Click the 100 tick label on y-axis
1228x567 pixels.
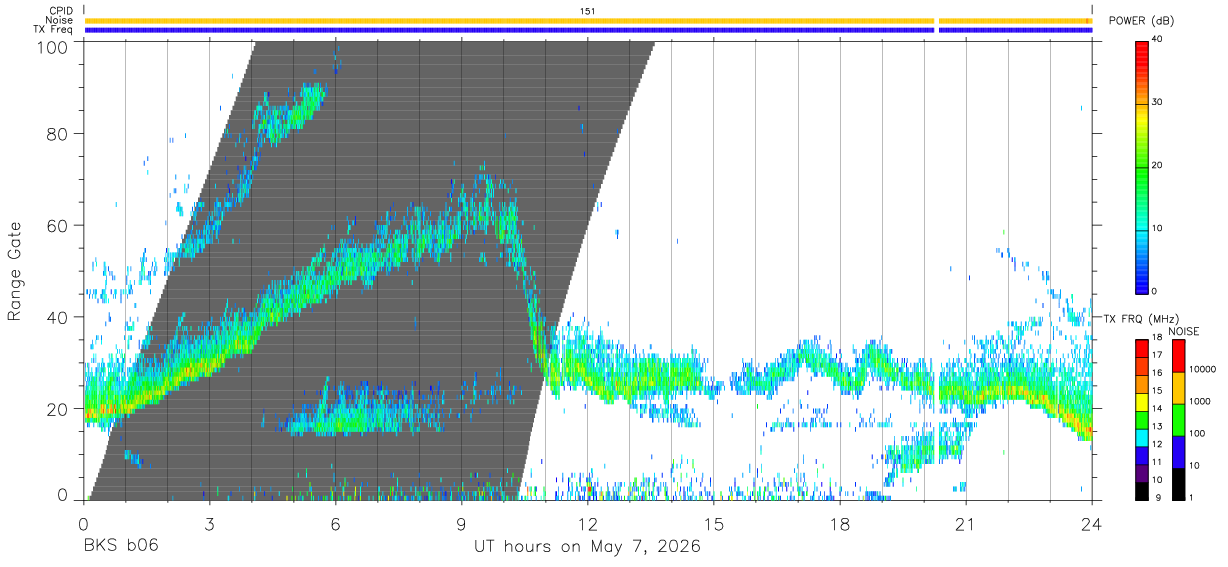coord(51,46)
